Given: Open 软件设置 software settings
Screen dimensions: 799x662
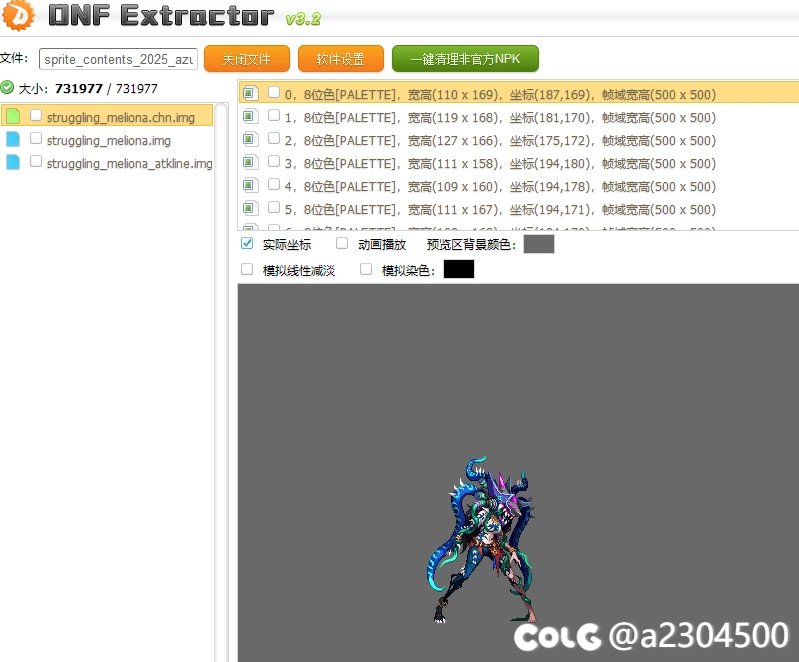Looking at the screenshot, I should (x=340, y=59).
